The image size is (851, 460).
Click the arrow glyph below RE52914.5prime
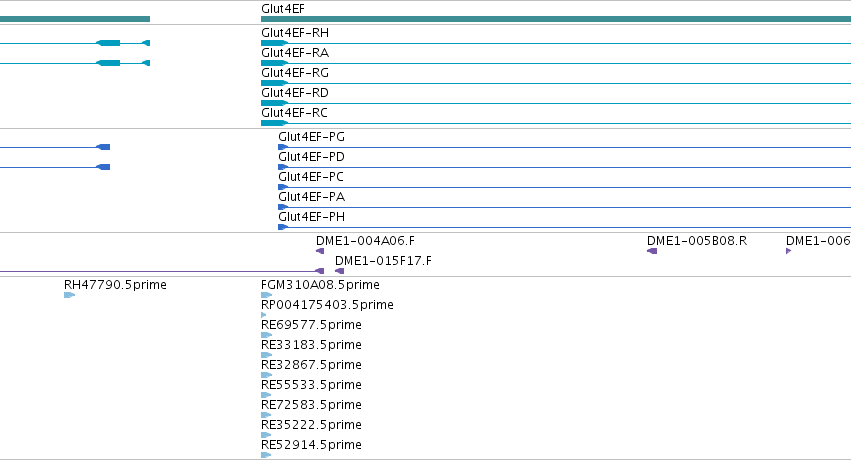pyautogui.click(x=266, y=455)
